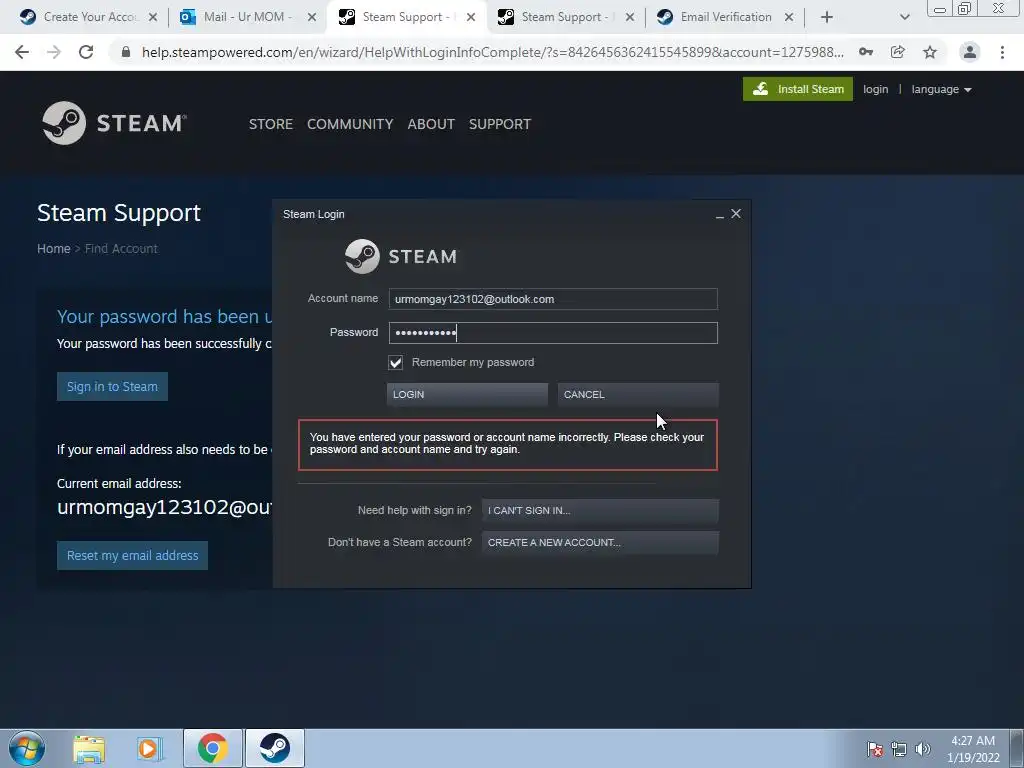
Task: Close the Steam Login dialog
Action: (x=736, y=214)
